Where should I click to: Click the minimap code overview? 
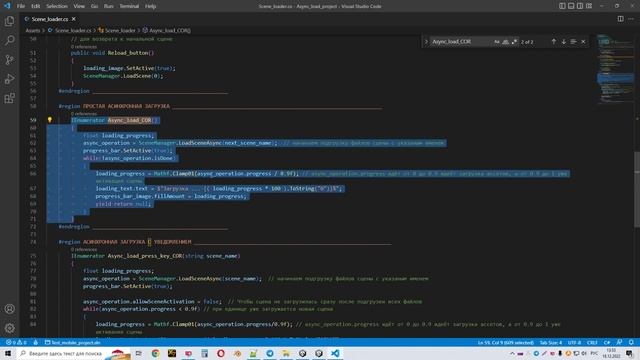coord(615,69)
